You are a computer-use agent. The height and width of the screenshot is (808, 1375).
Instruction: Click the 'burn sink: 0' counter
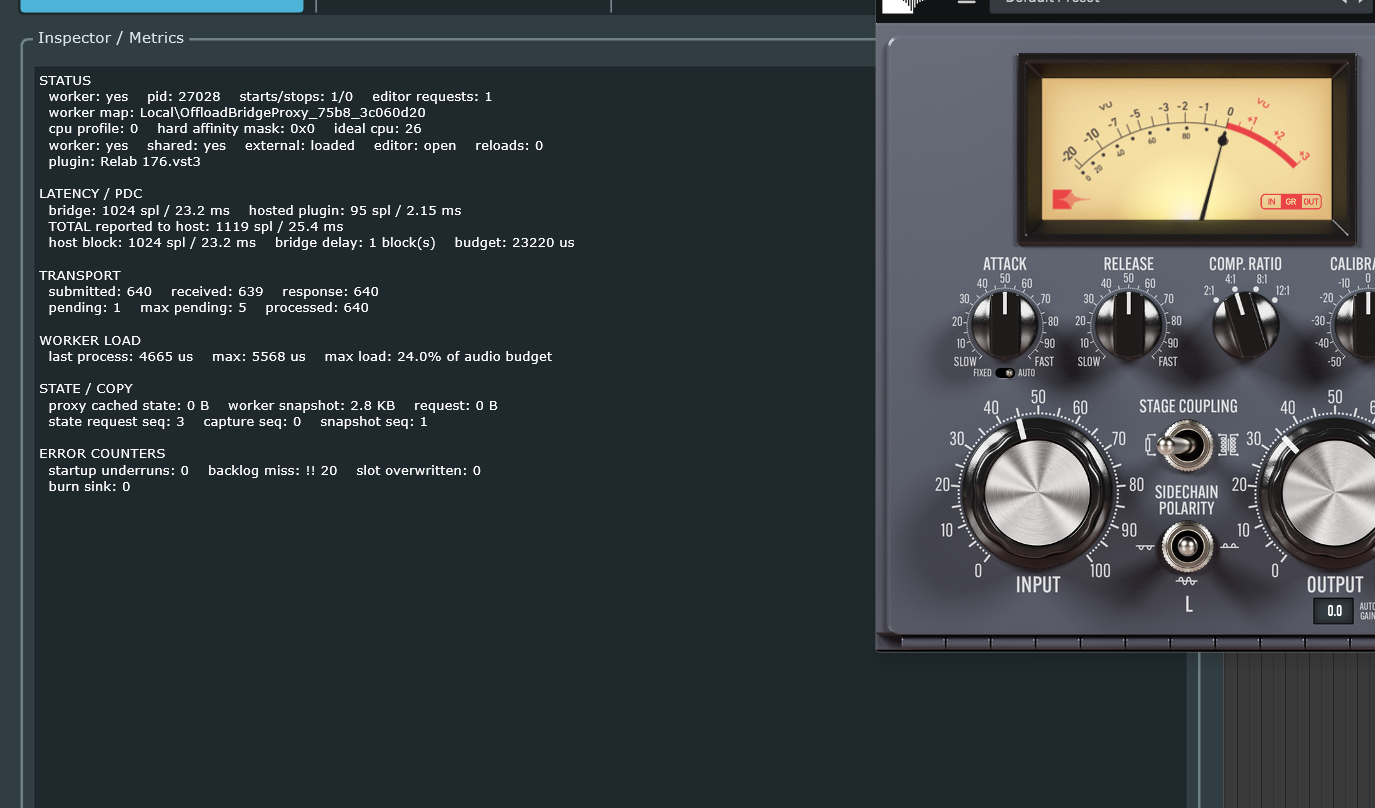pos(89,486)
